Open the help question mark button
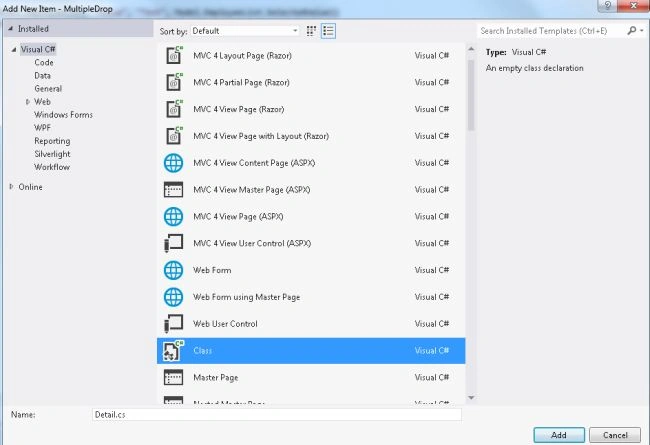The height and width of the screenshot is (445, 650). [608, 5]
